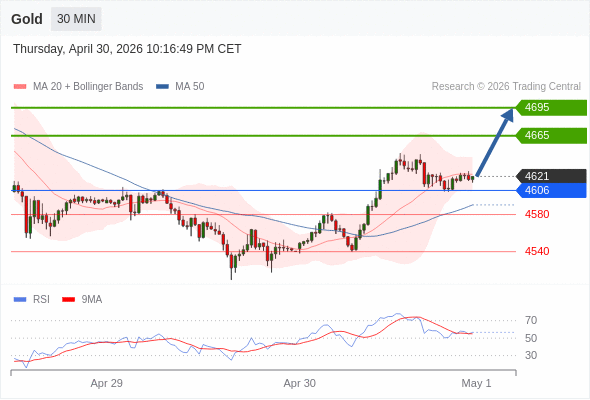This screenshot has height=400, width=590.
Task: Click the RSI 70 level value
Action: 531,321
